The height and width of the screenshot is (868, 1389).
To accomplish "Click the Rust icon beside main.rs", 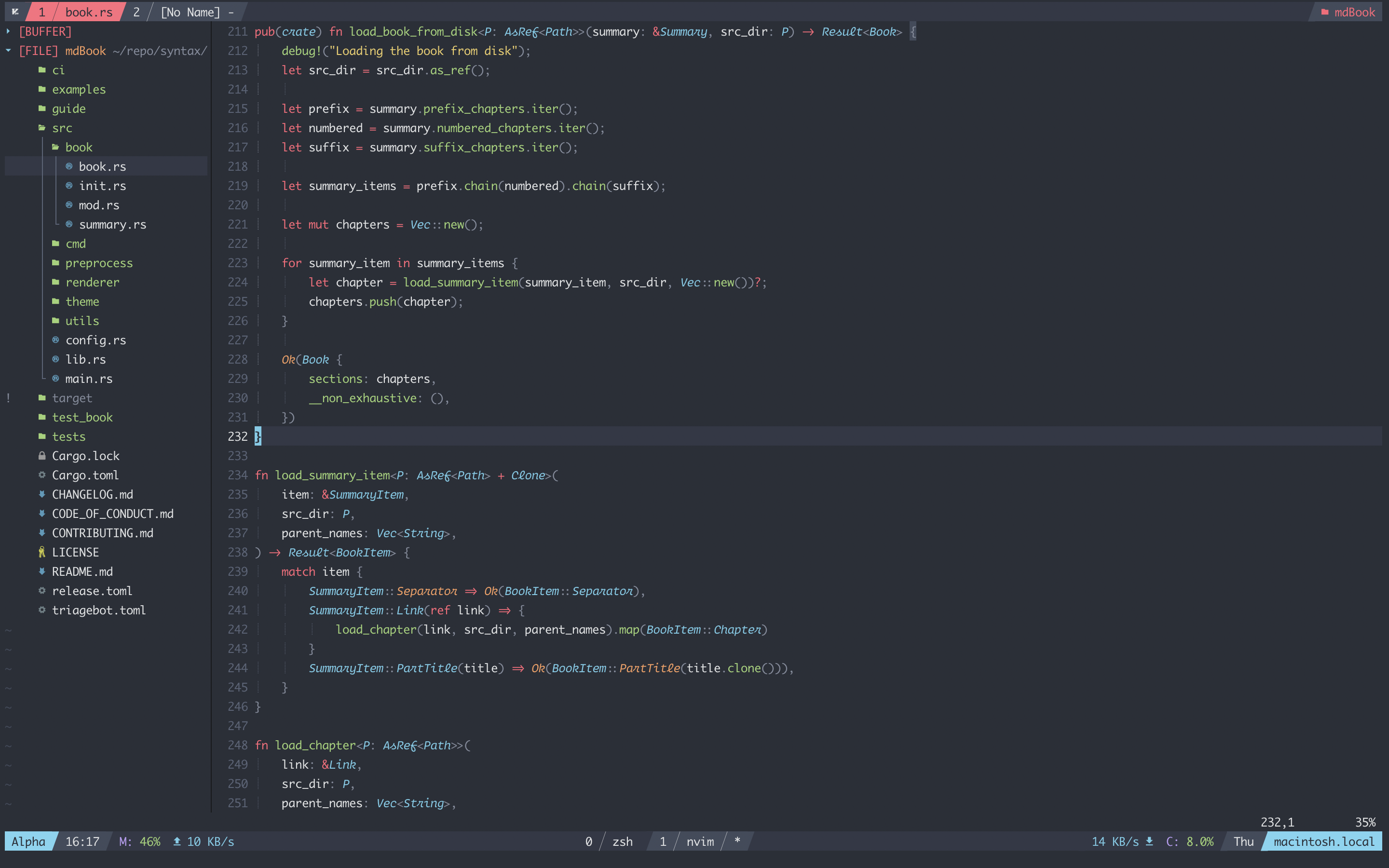I will click(55, 379).
